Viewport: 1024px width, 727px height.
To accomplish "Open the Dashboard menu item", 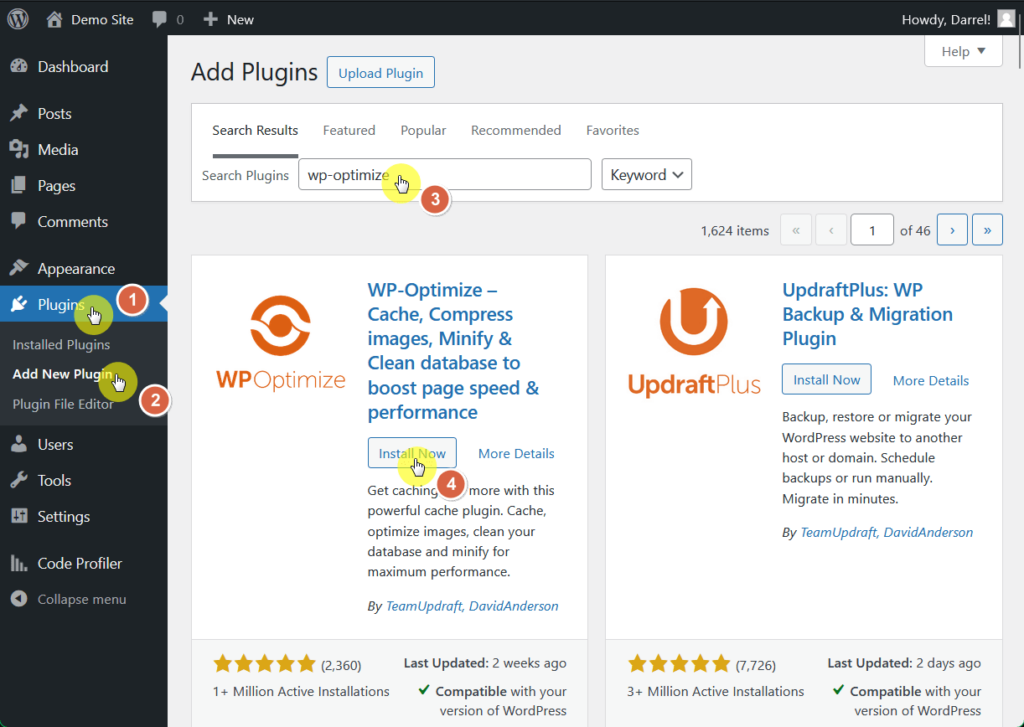I will 84,66.
